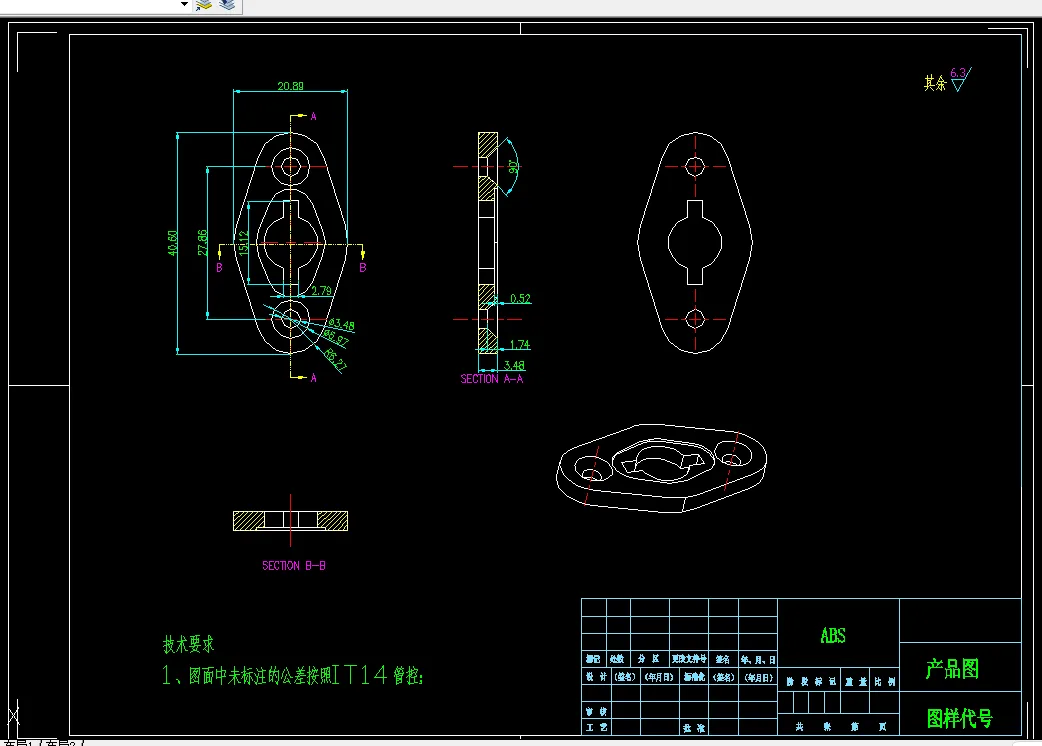Select the 15.12 vertical dimension text

point(244,243)
